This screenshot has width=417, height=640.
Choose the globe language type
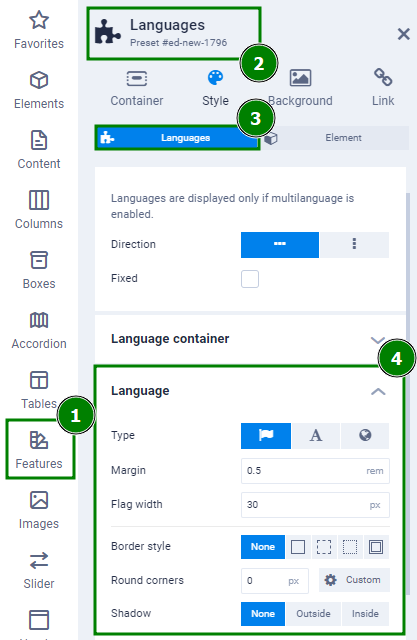(365, 436)
